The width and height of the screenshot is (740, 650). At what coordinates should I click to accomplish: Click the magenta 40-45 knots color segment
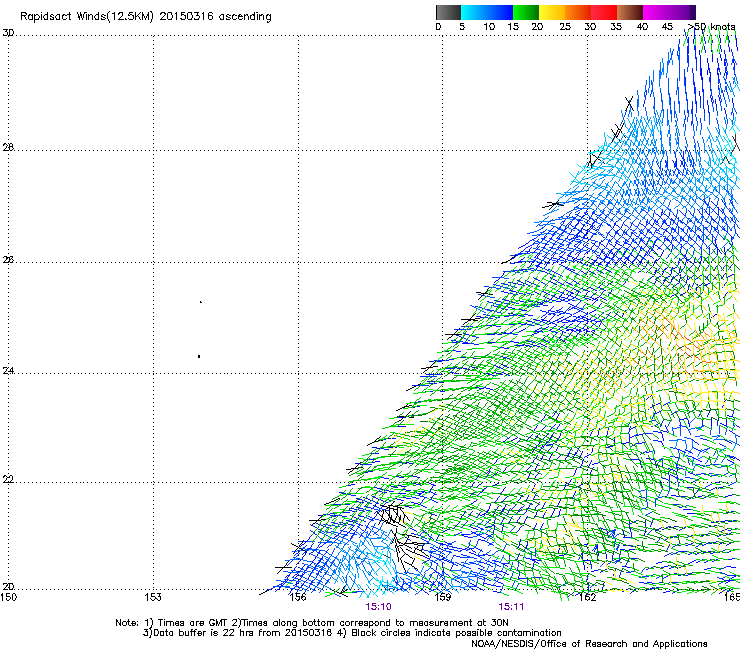tap(656, 12)
